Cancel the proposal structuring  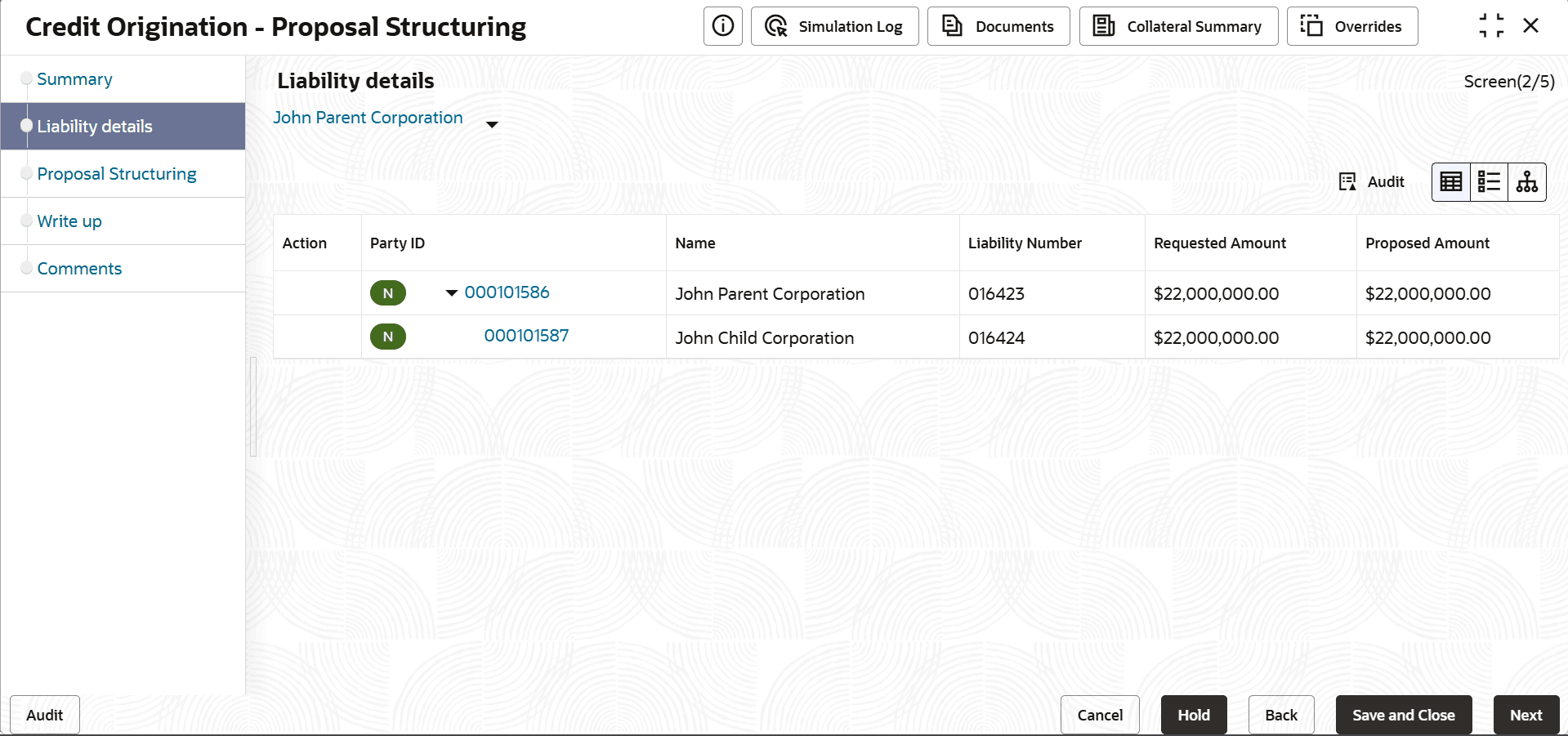click(x=1100, y=715)
